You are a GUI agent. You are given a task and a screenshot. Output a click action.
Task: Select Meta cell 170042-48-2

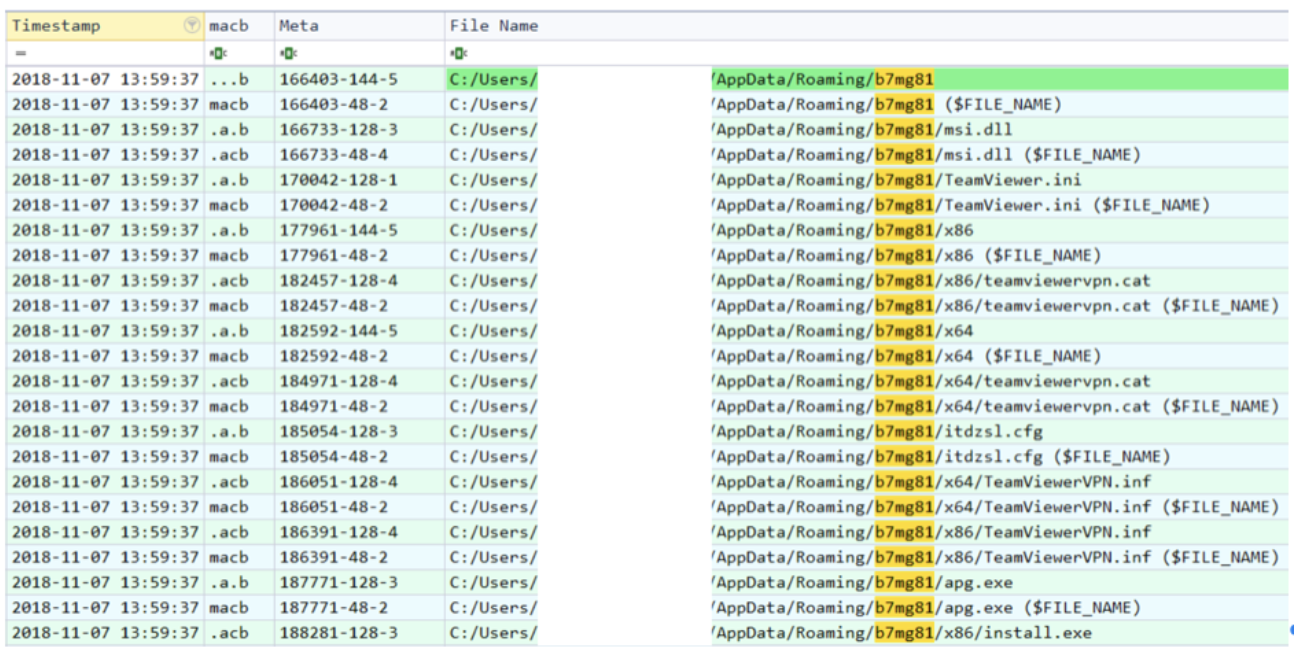(360, 205)
